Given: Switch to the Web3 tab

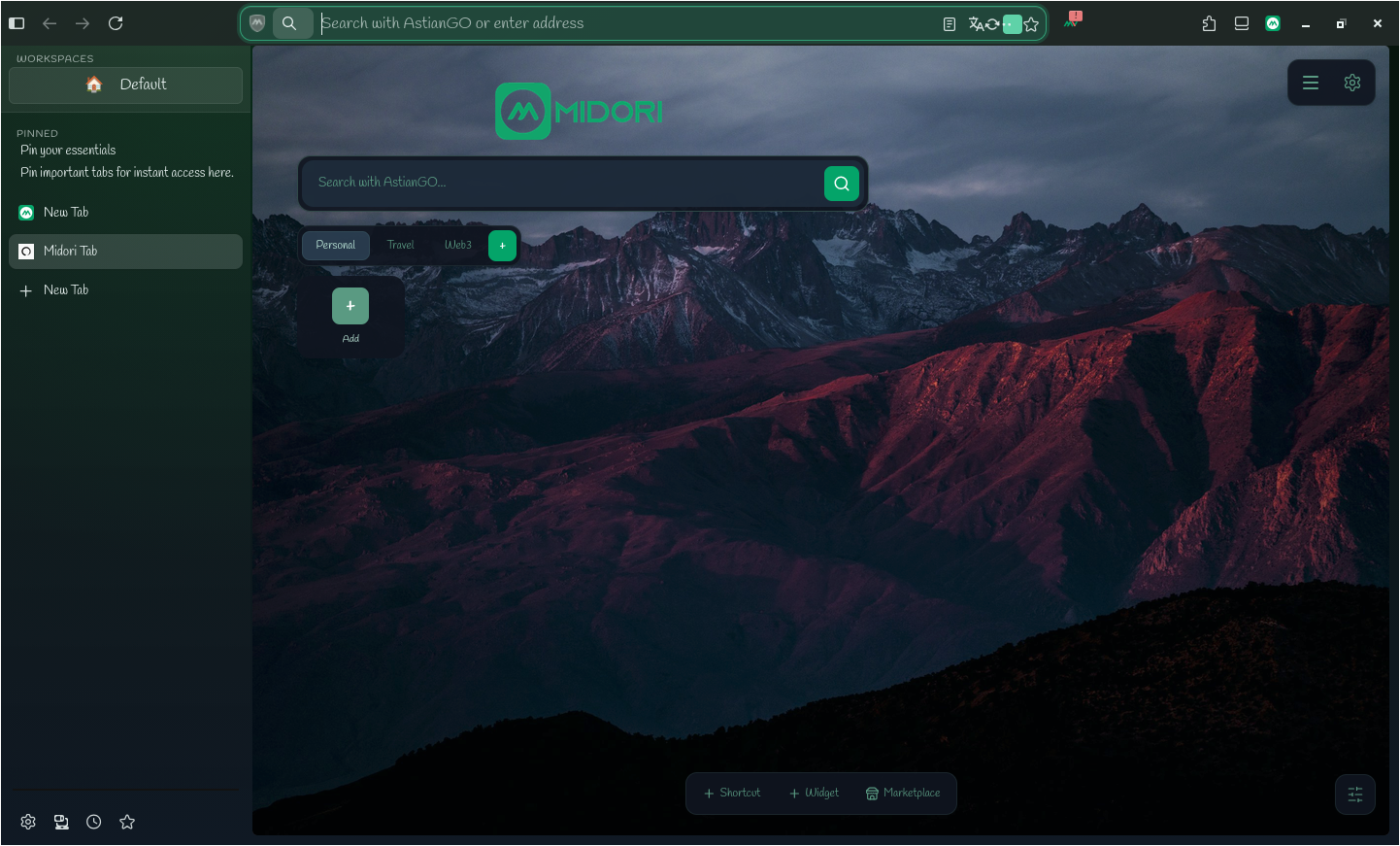Looking at the screenshot, I should (458, 245).
